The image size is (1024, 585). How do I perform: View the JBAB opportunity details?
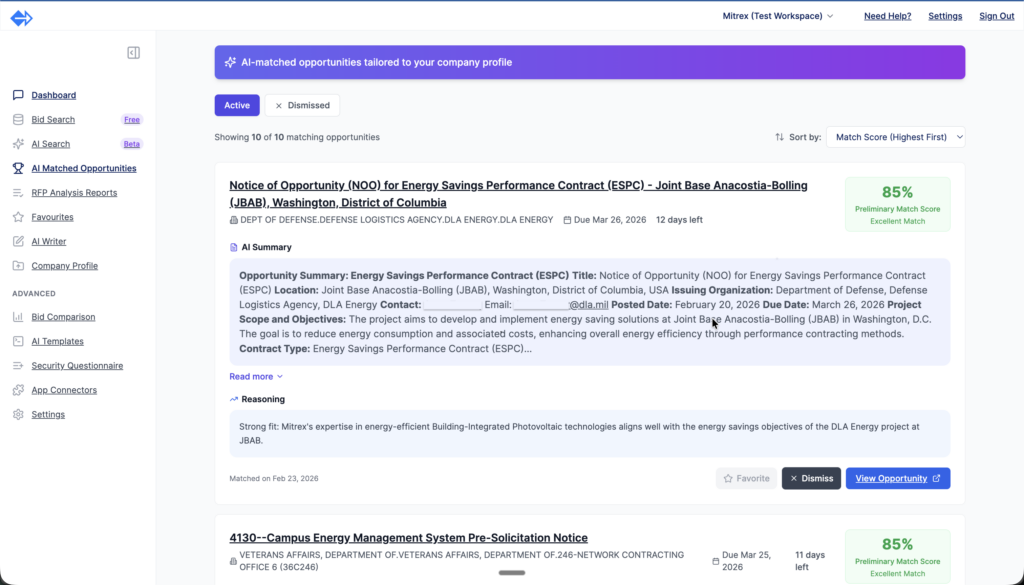[897, 478]
